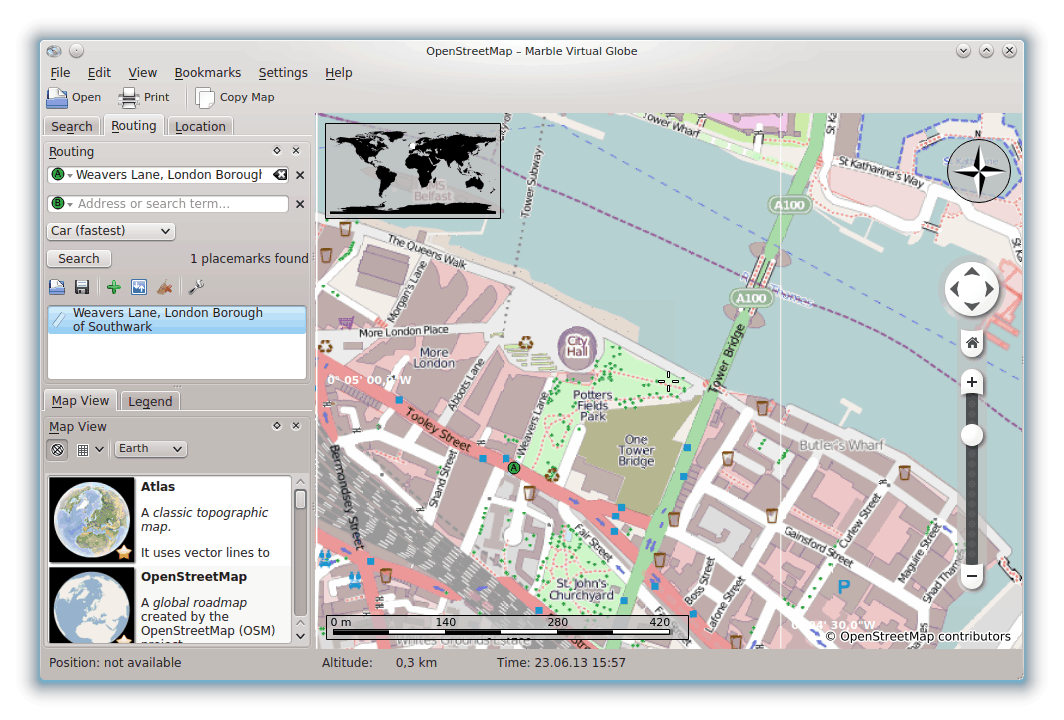Toggle the globe view button in Map View
The width and height of the screenshot is (1064, 720).
point(58,449)
